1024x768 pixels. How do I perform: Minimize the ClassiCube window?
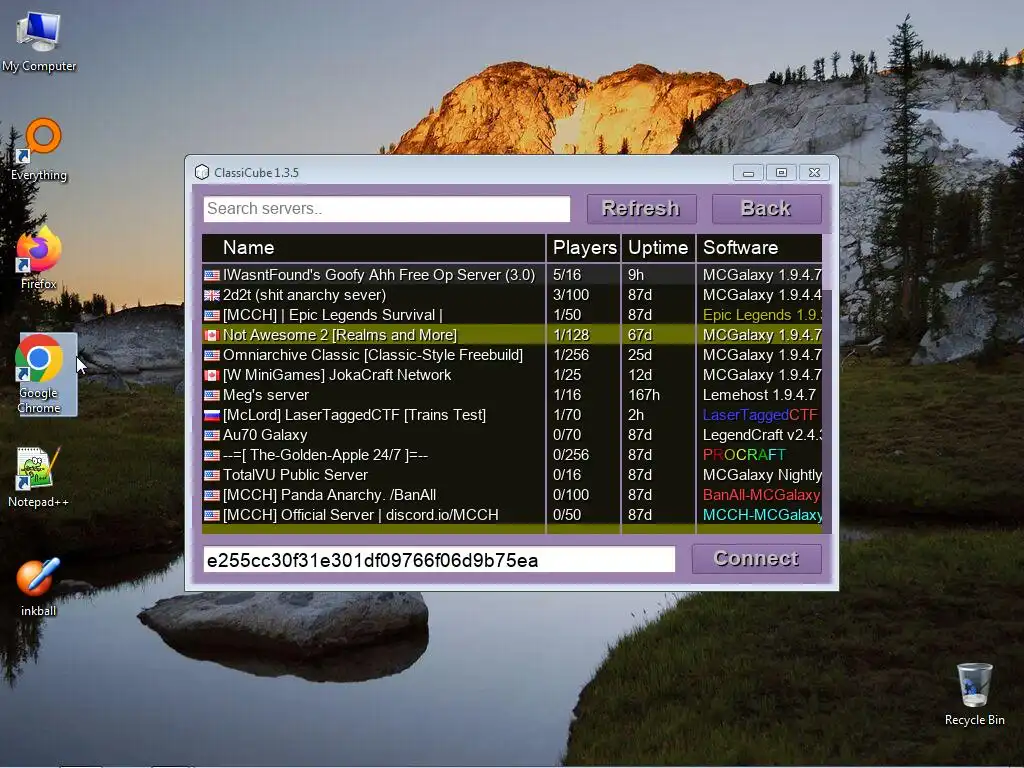click(x=748, y=172)
